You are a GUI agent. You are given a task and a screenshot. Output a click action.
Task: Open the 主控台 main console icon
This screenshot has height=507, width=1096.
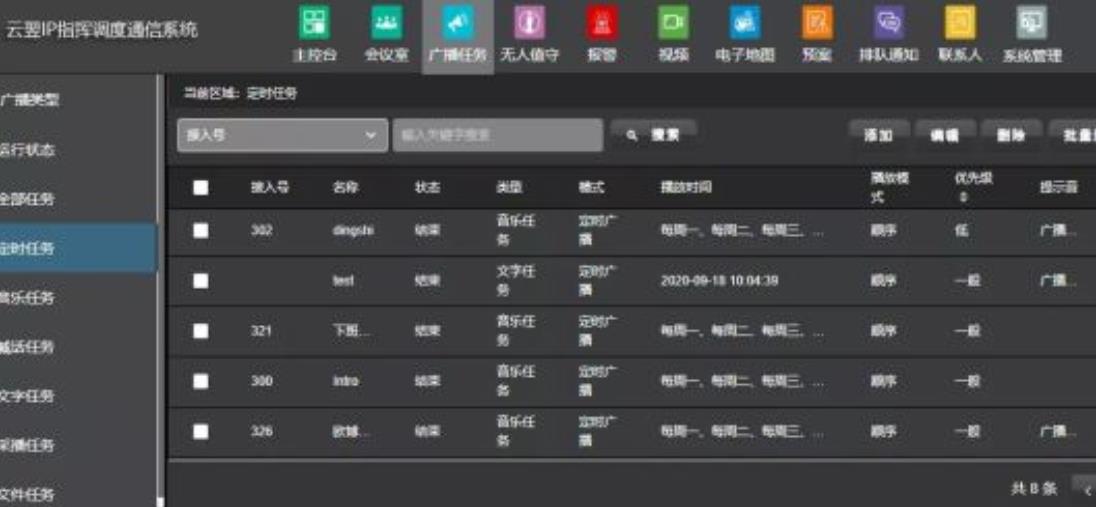315,23
